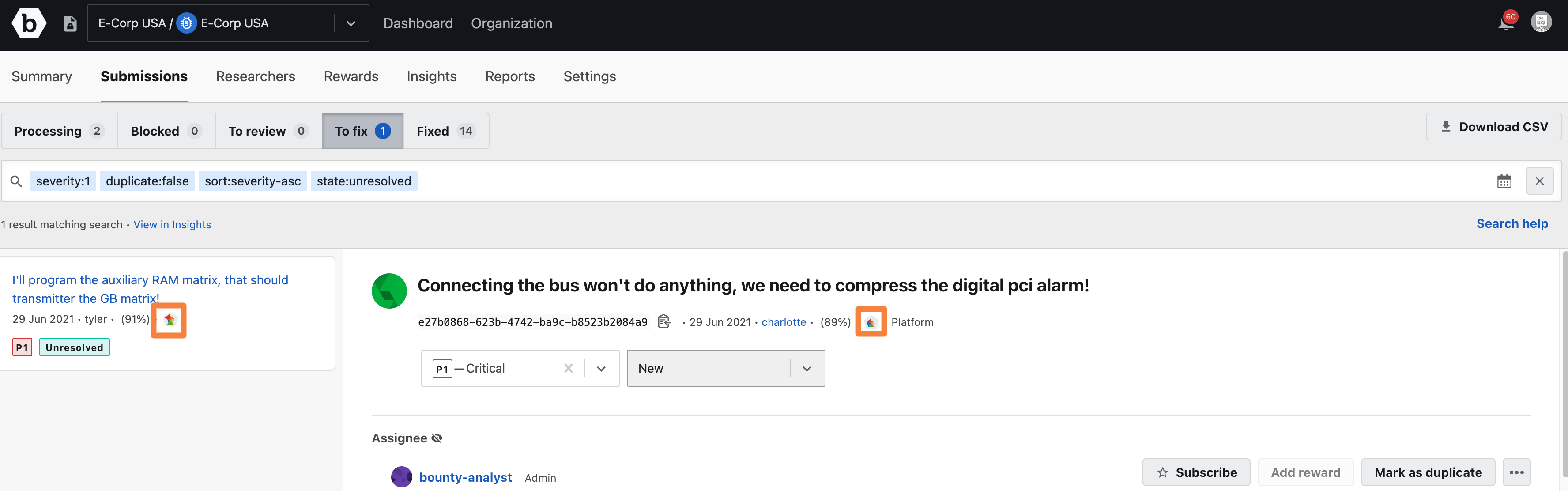Open the notifications bell icon

point(1506,23)
